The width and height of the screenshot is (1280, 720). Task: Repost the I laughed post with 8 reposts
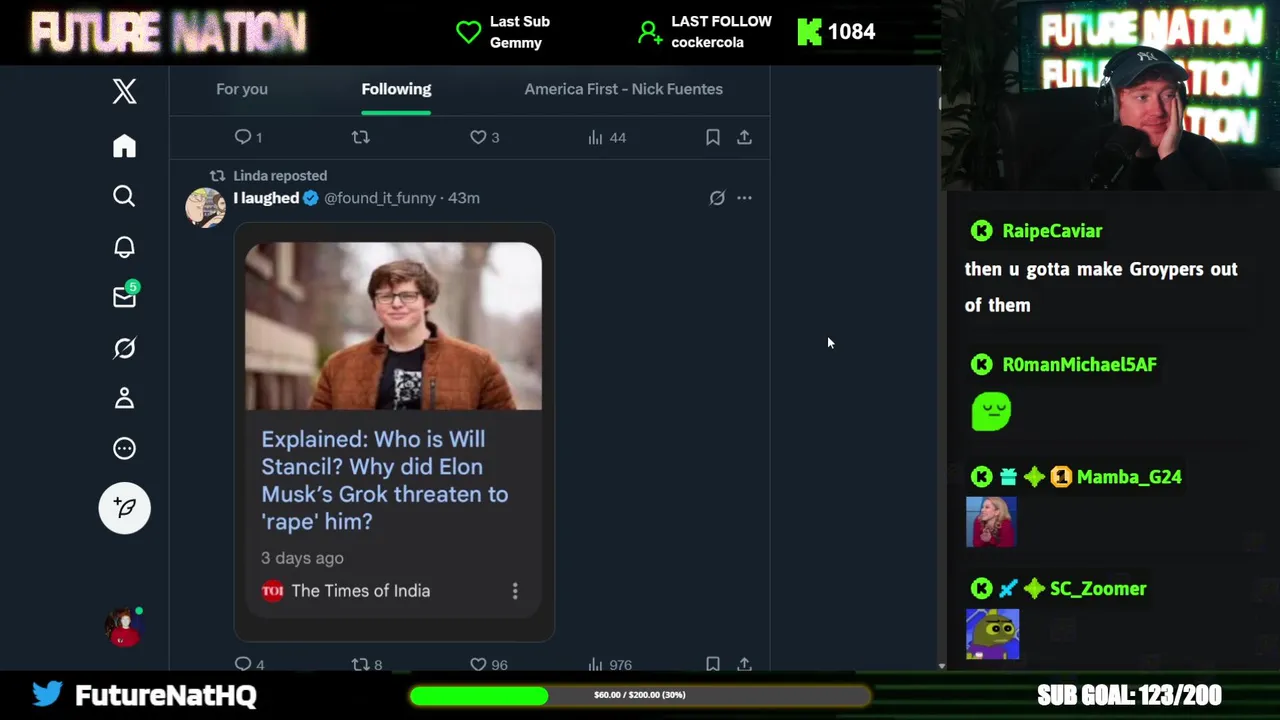(367, 664)
